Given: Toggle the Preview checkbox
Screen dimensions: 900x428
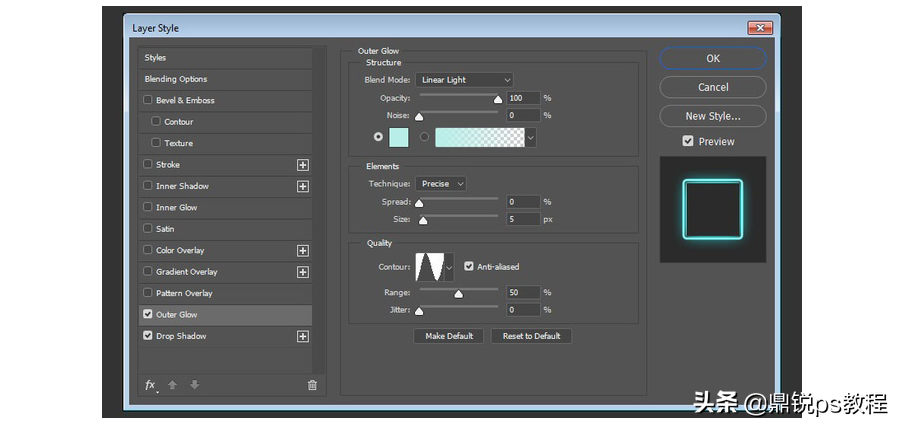Looking at the screenshot, I should pos(688,141).
